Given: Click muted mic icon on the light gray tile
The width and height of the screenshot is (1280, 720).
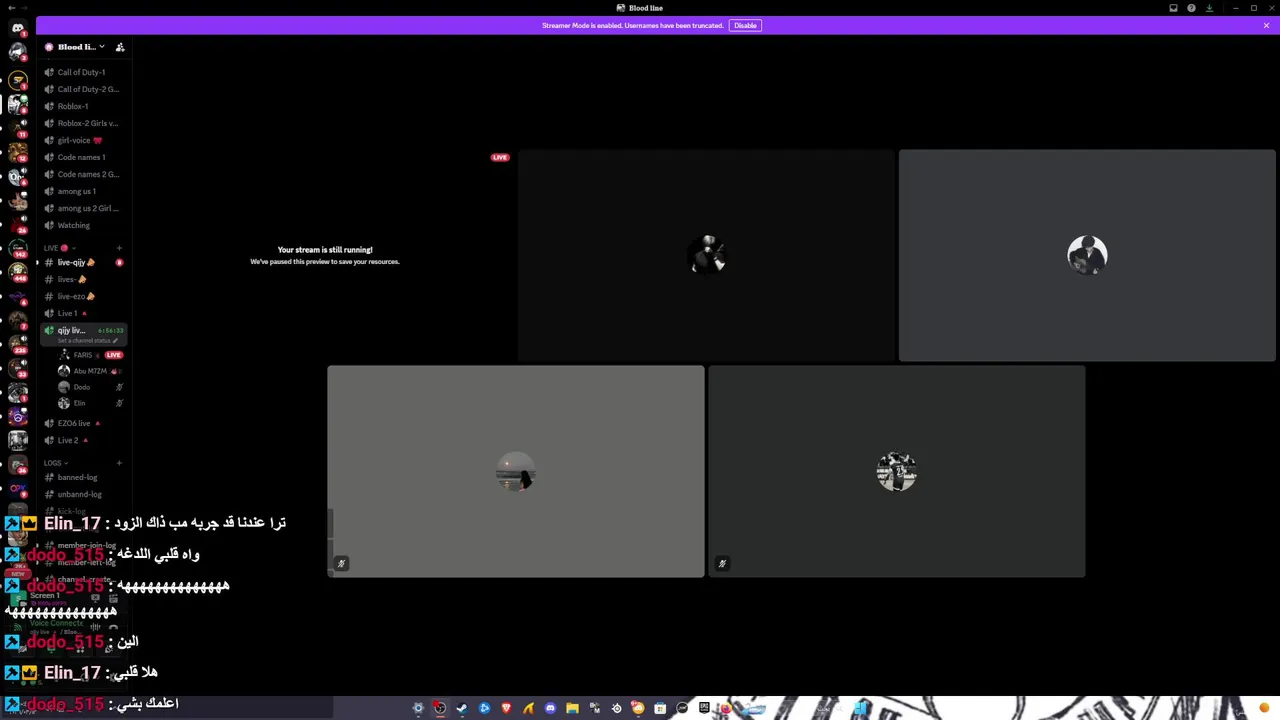Looking at the screenshot, I should point(341,563).
